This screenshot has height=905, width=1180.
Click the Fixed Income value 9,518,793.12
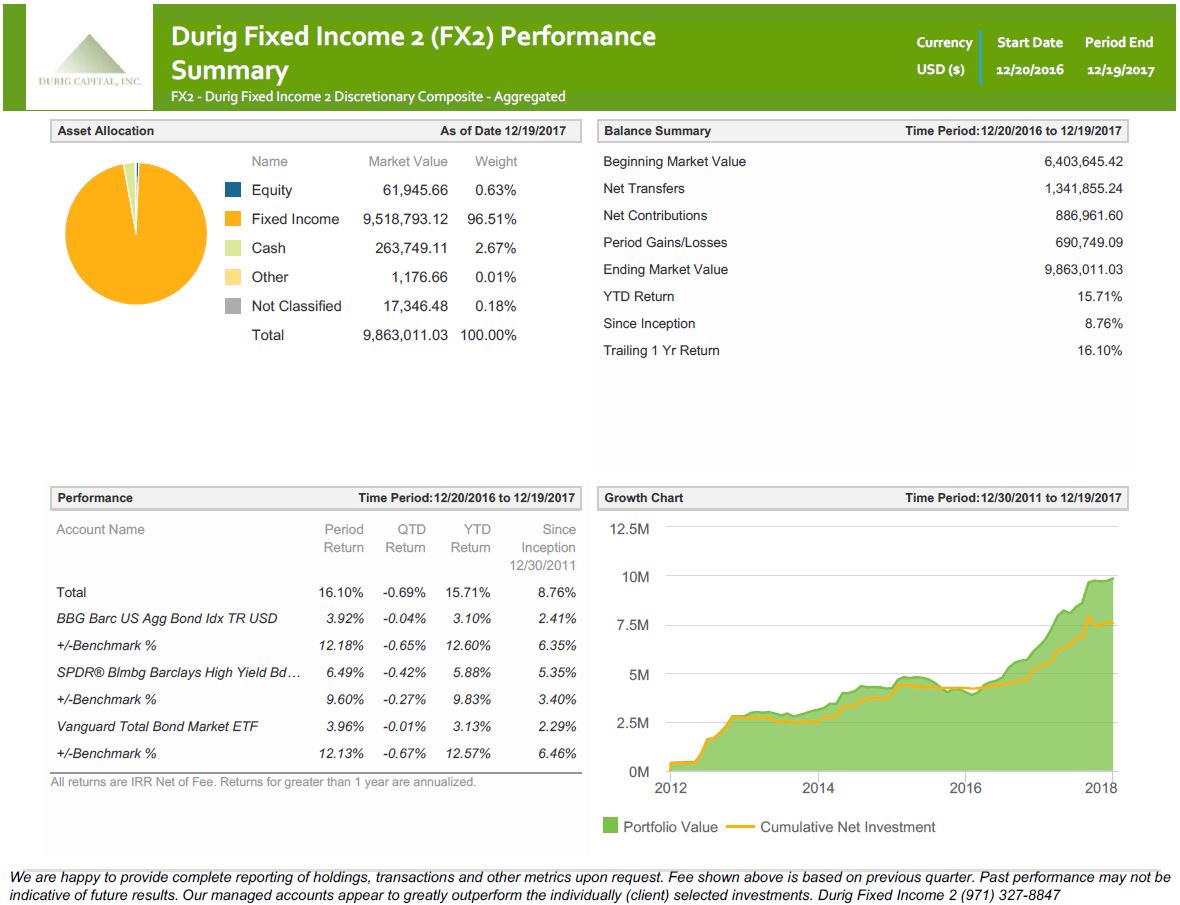tap(405, 219)
